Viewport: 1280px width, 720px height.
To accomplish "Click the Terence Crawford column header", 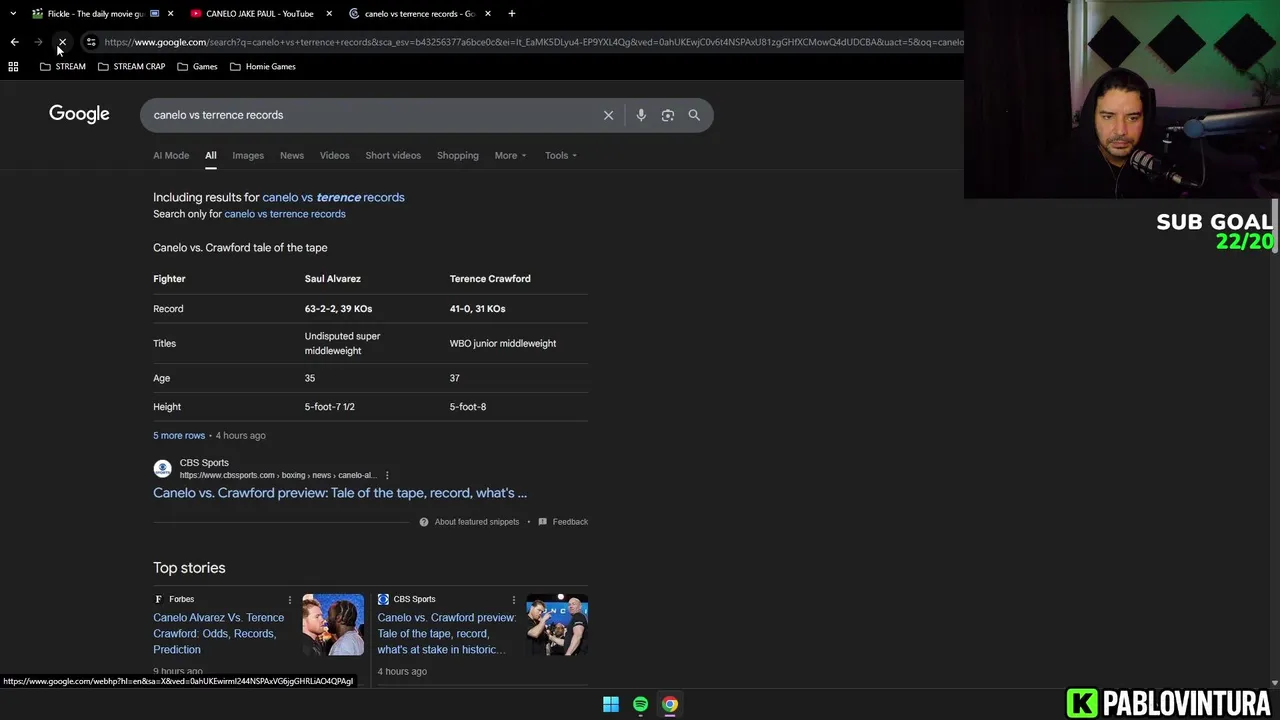I will pyautogui.click(x=490, y=279).
